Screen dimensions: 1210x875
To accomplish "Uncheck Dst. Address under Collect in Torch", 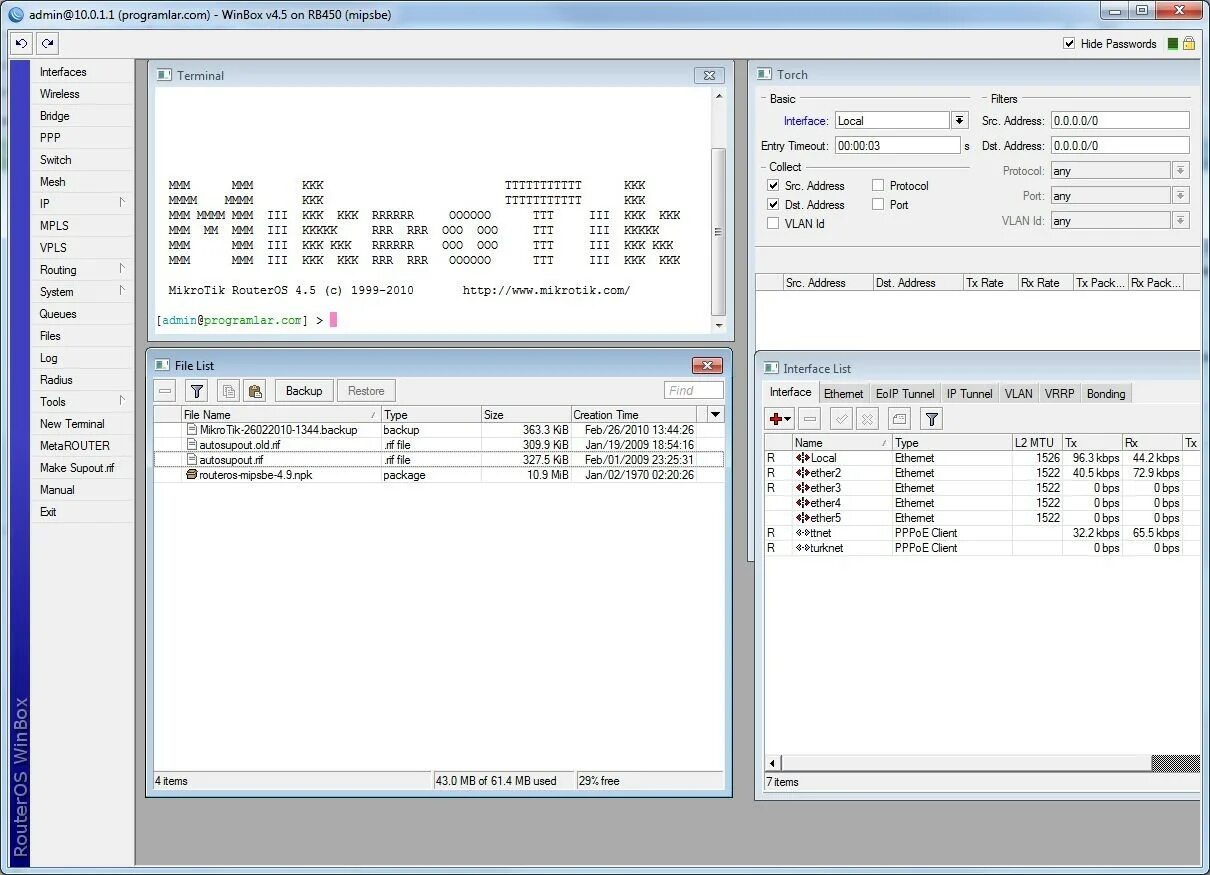I will click(773, 204).
